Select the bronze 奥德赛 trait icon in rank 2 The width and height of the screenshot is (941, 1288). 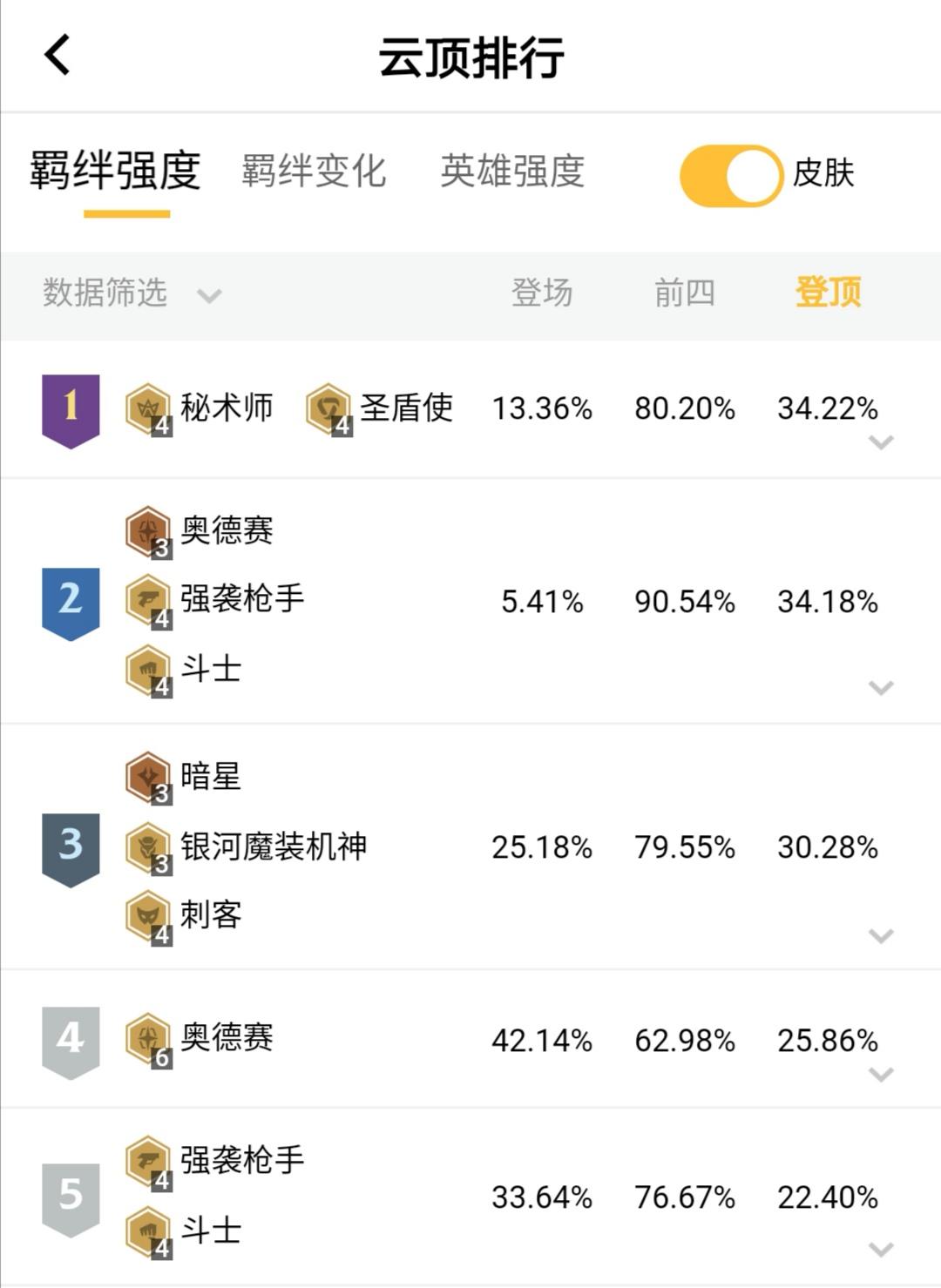point(148,531)
